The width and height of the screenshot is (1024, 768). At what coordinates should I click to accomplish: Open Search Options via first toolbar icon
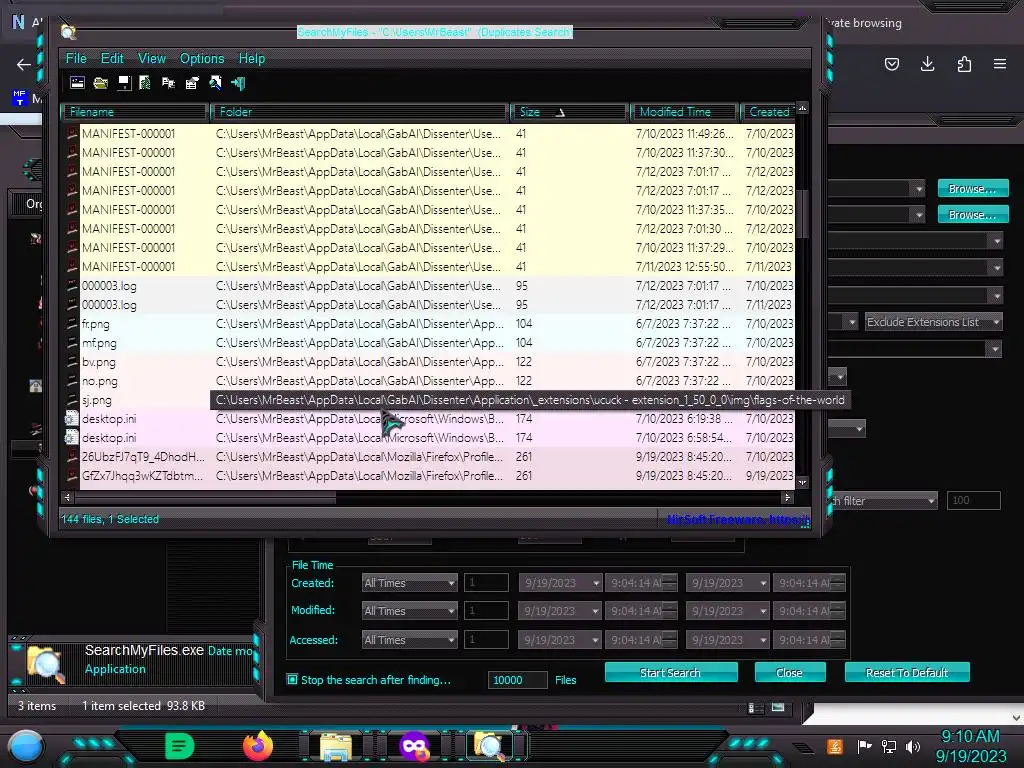77,83
